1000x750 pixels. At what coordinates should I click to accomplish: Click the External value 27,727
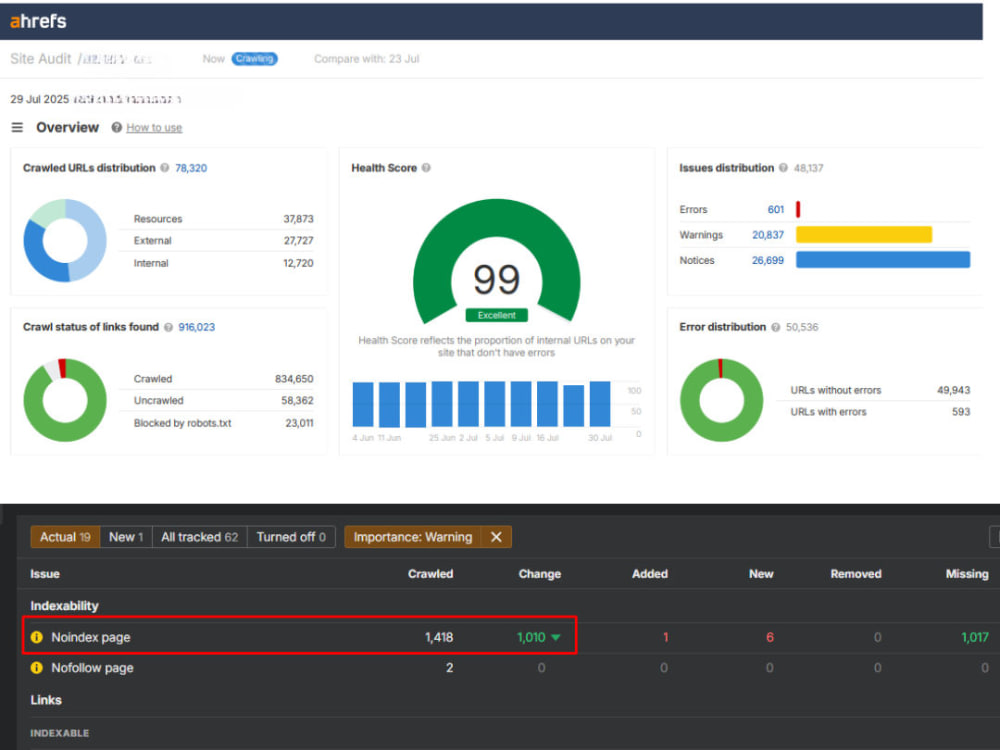298,240
